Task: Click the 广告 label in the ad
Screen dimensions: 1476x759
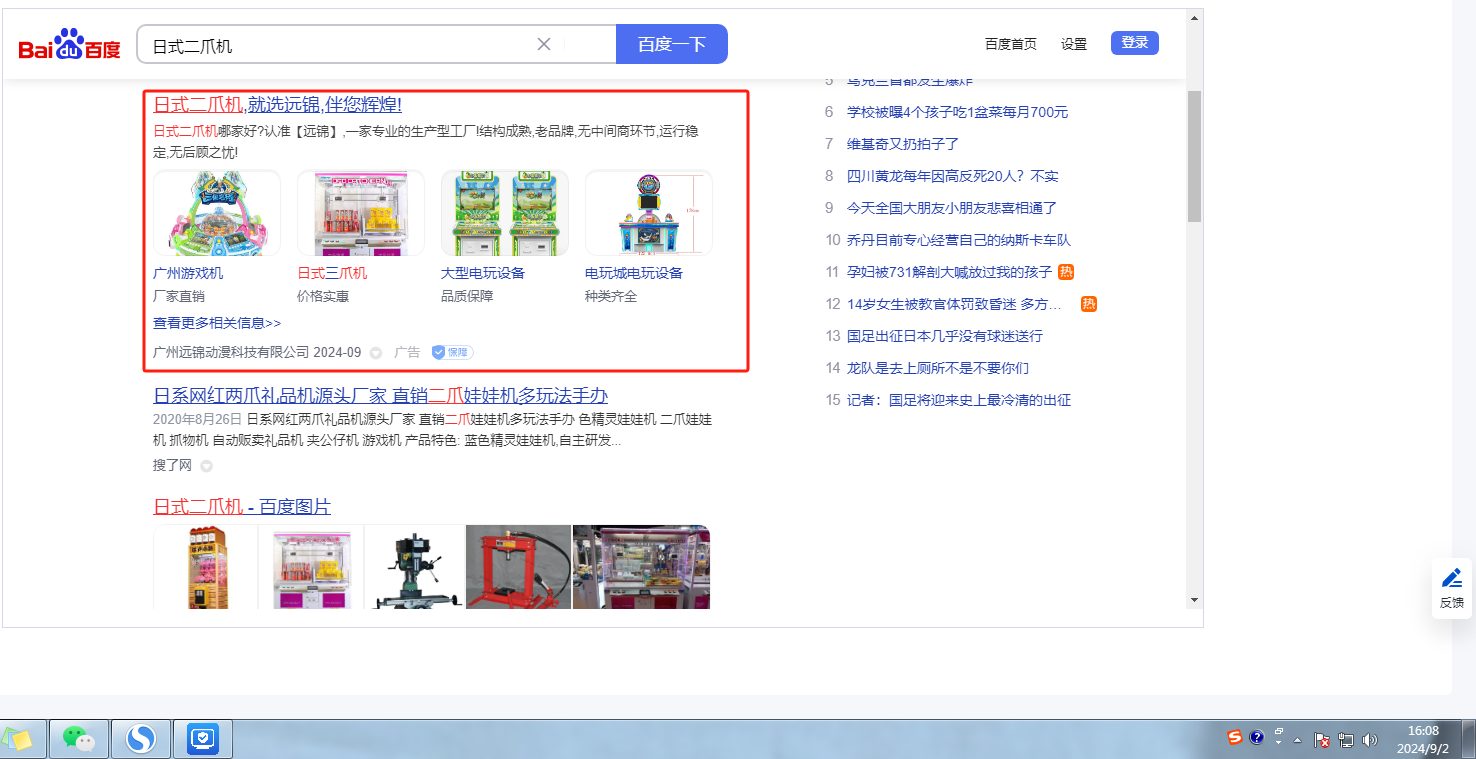Action: (407, 352)
